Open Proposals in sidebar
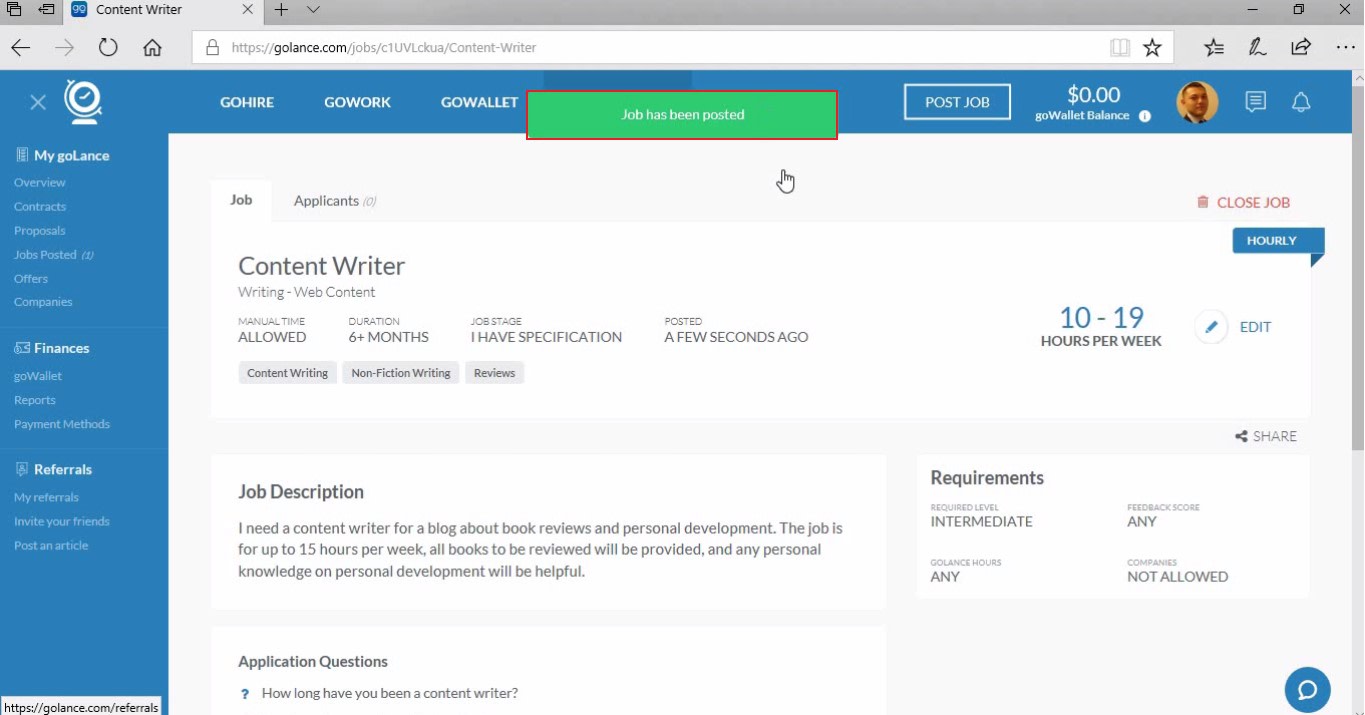Image resolution: width=1365 pixels, height=715 pixels. pyautogui.click(x=40, y=231)
